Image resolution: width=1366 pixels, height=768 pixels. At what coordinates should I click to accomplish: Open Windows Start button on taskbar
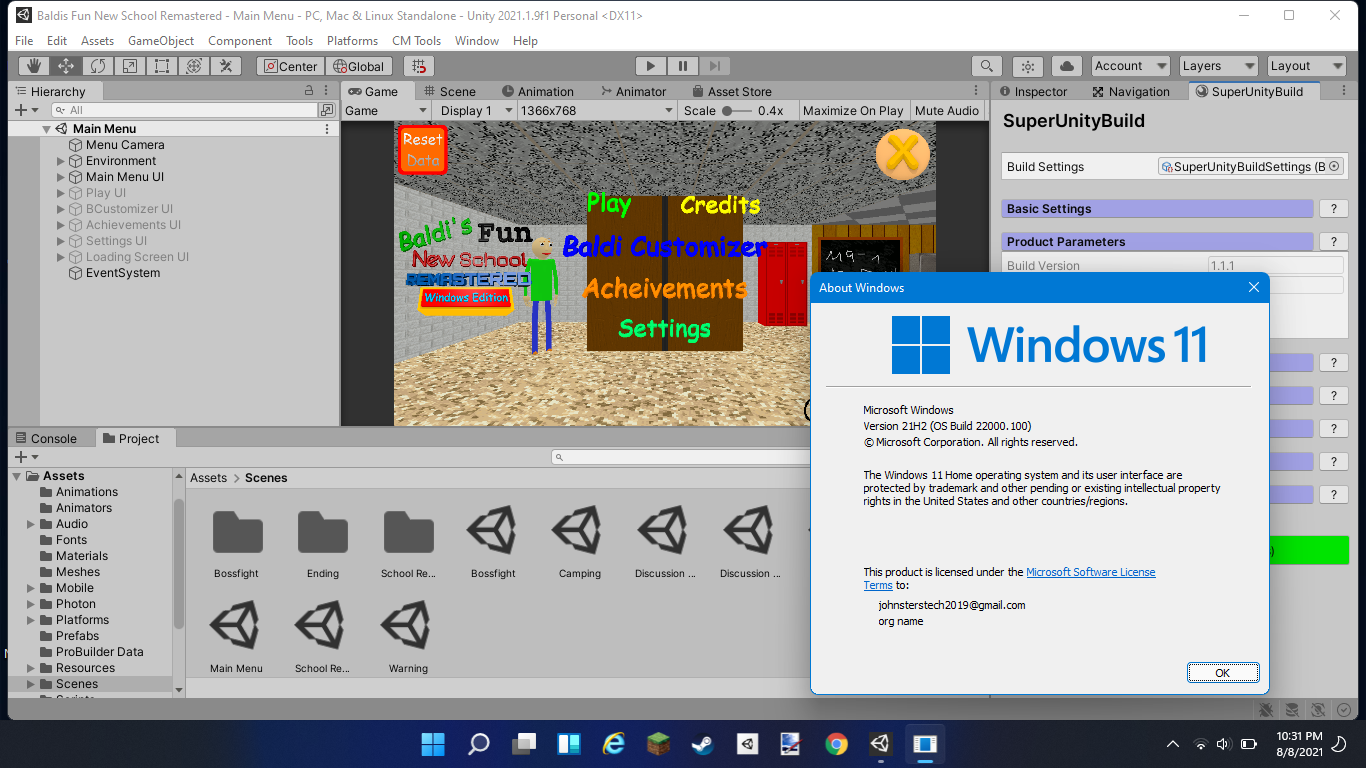[x=433, y=744]
